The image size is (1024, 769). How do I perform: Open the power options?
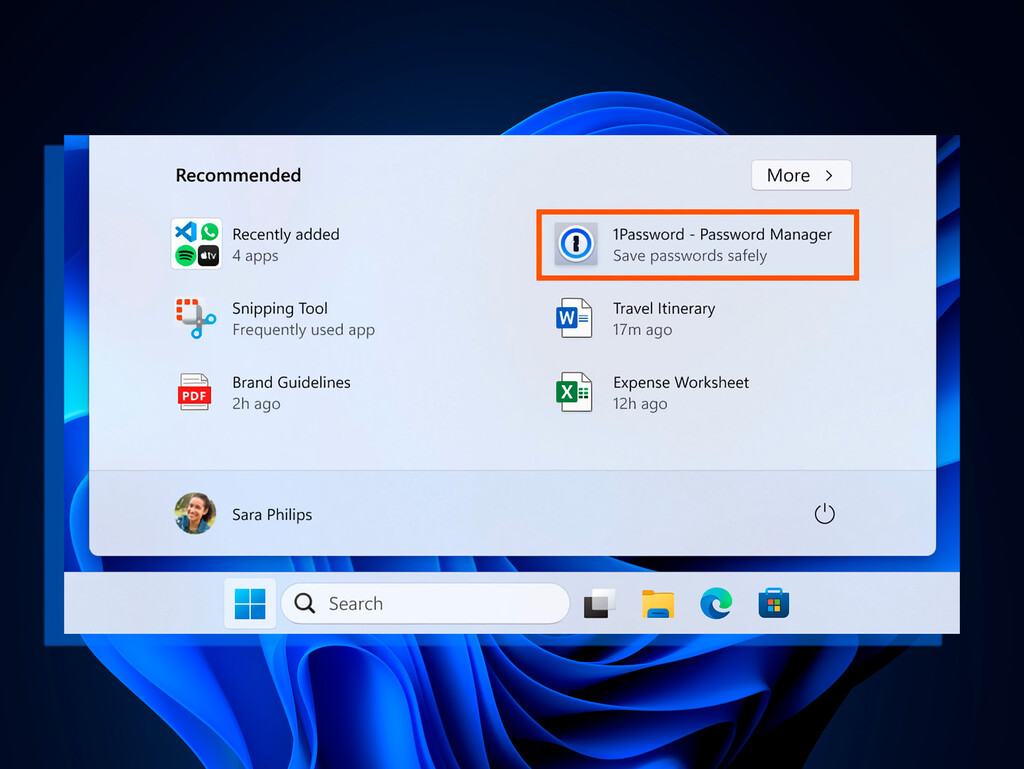tap(824, 513)
